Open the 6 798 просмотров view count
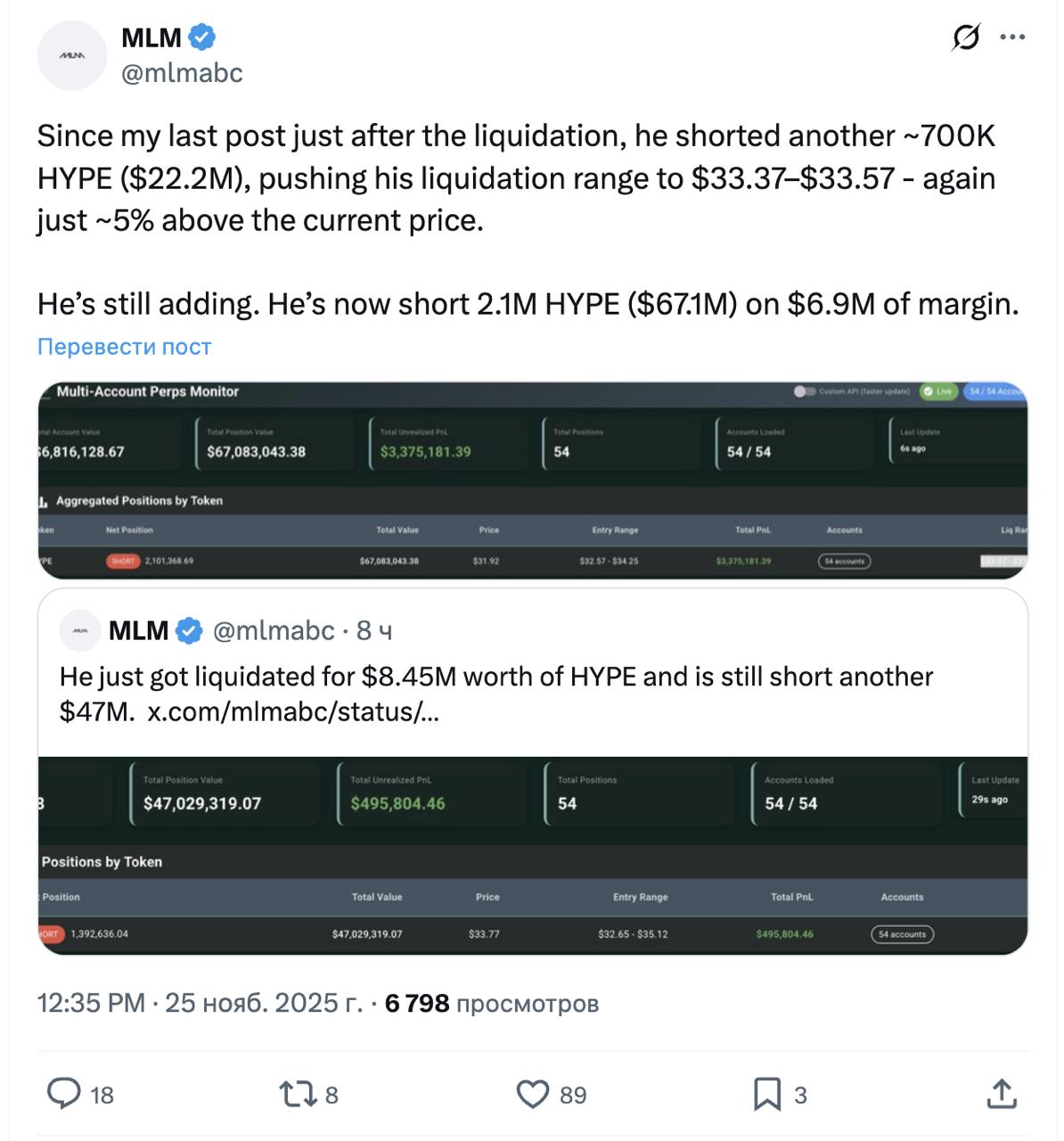The width and height of the screenshot is (1064, 1141). (492, 1003)
